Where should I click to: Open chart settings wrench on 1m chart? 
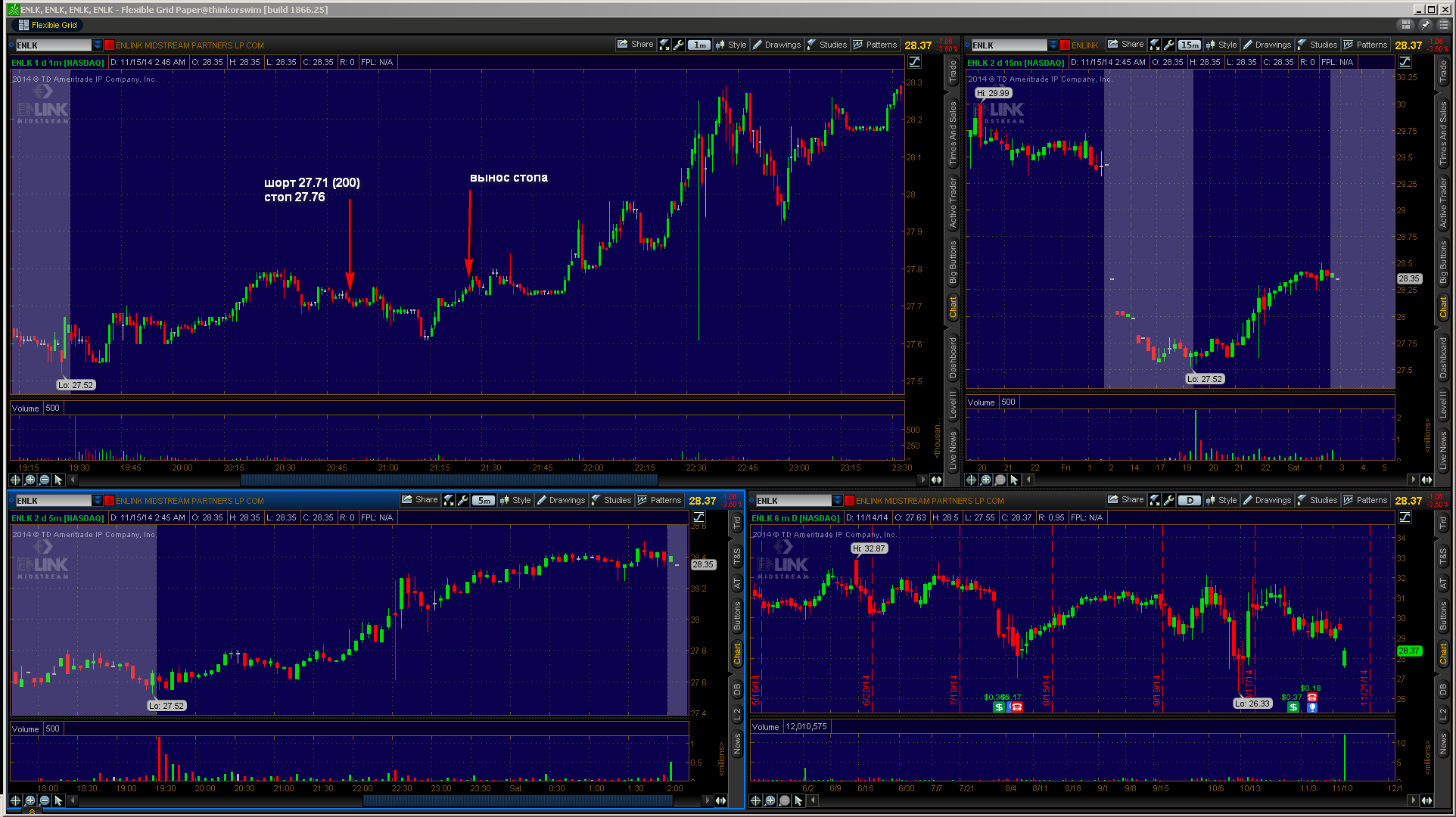[679, 45]
